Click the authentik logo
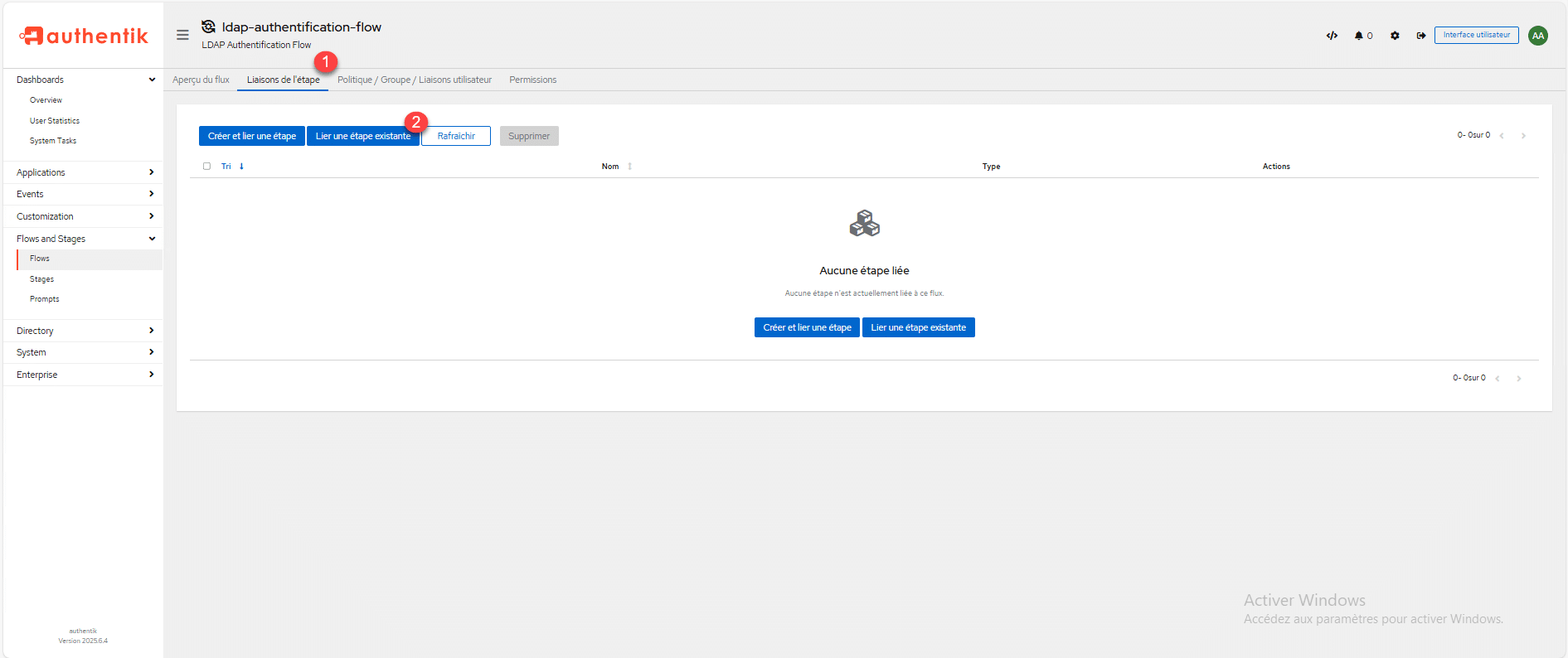This screenshot has width=1568, height=658. (x=84, y=36)
